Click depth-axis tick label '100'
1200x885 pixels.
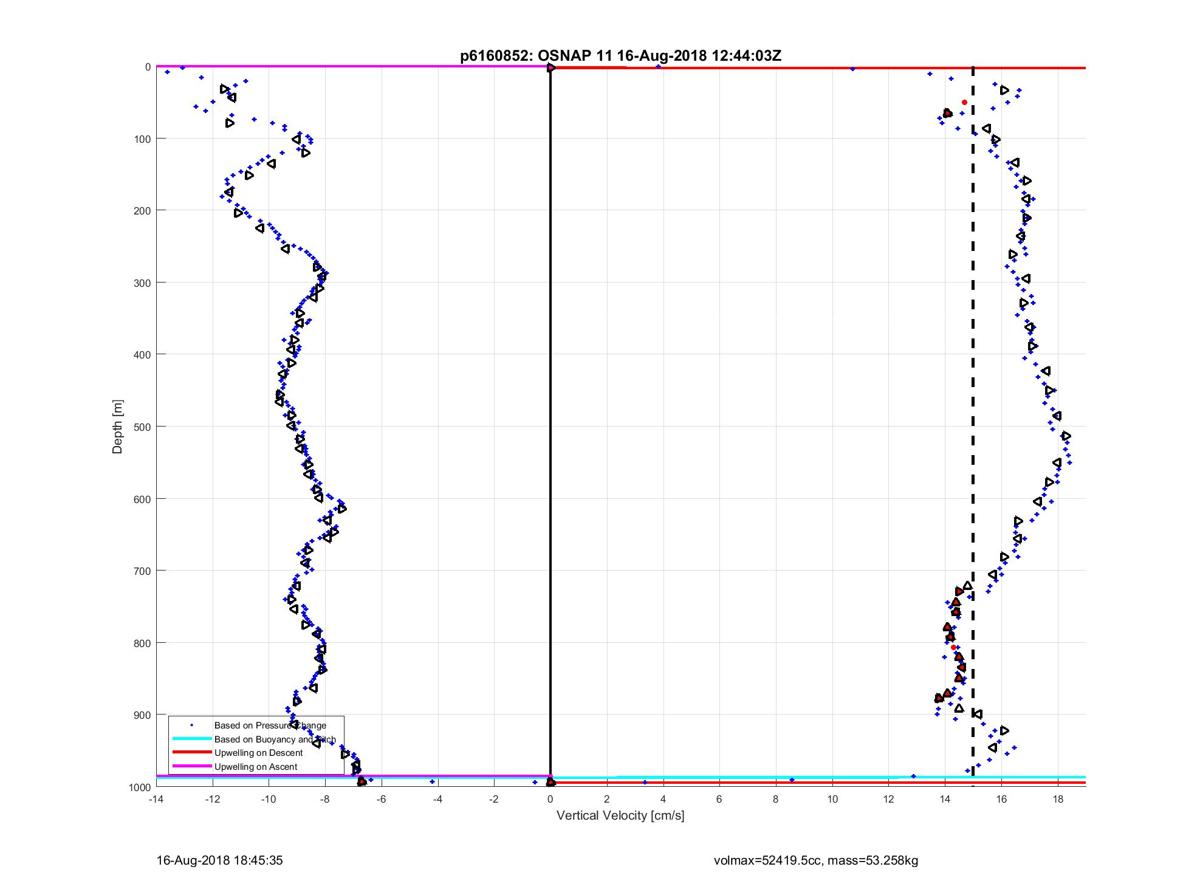(141, 138)
